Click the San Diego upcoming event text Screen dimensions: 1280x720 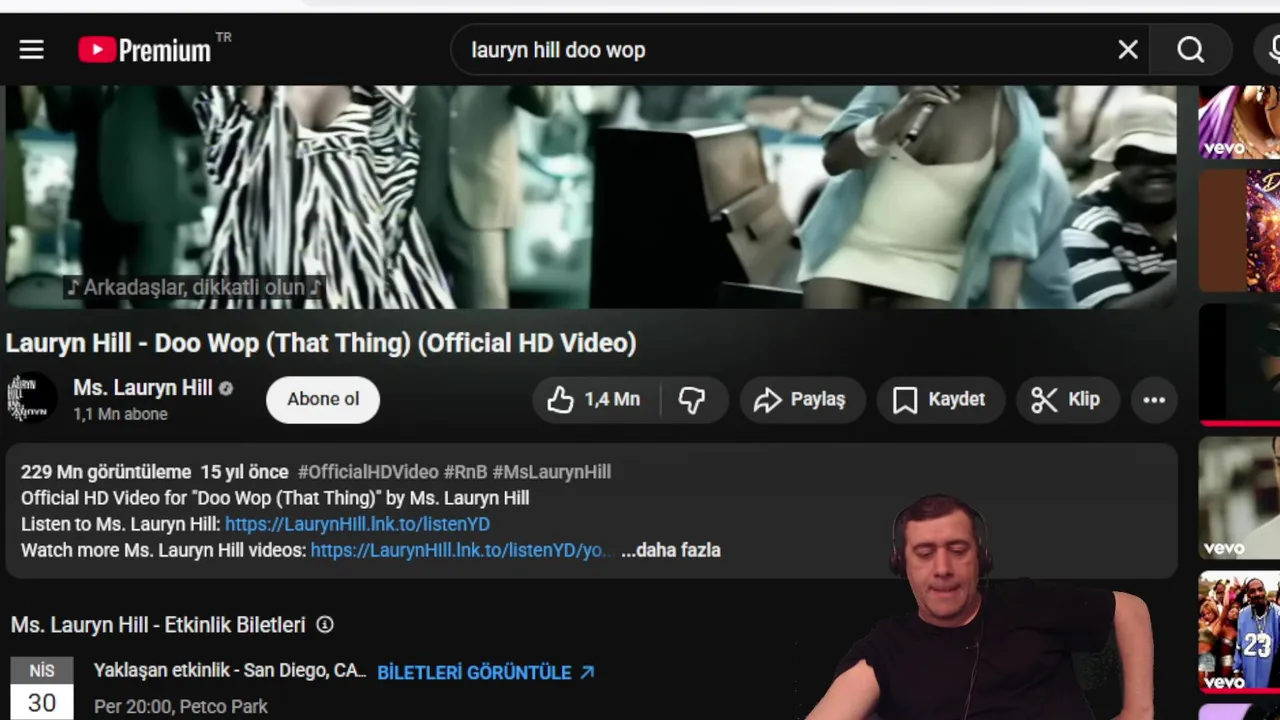230,671
